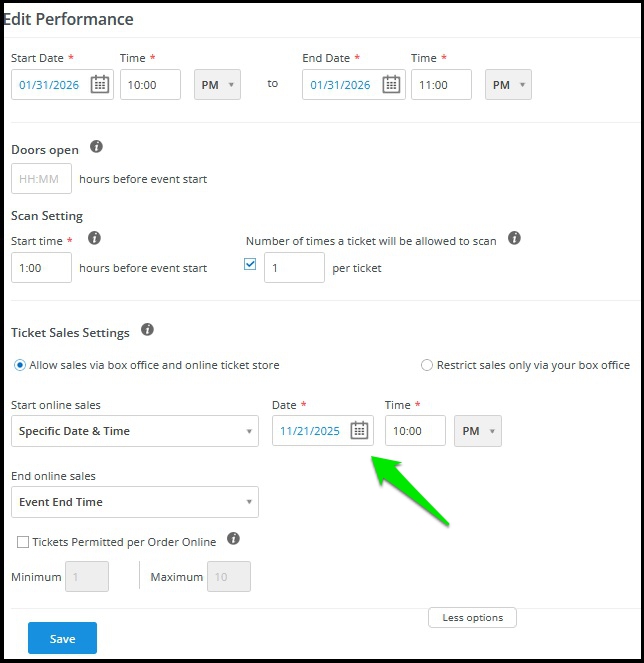Click the scans per ticket number field
644x663 pixels.
click(x=294, y=268)
